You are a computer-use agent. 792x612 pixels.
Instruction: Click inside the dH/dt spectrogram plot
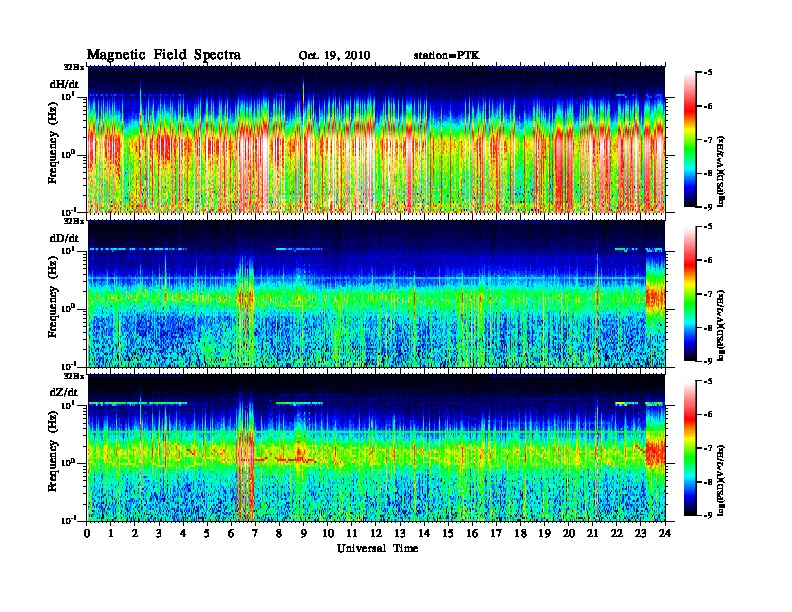pyautogui.click(x=376, y=139)
